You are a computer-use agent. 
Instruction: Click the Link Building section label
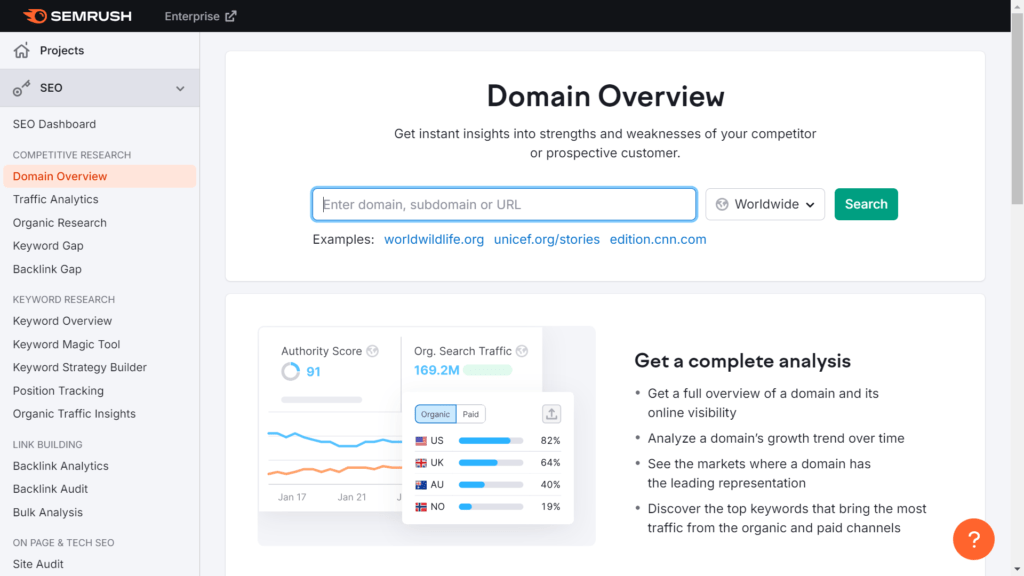click(x=47, y=444)
